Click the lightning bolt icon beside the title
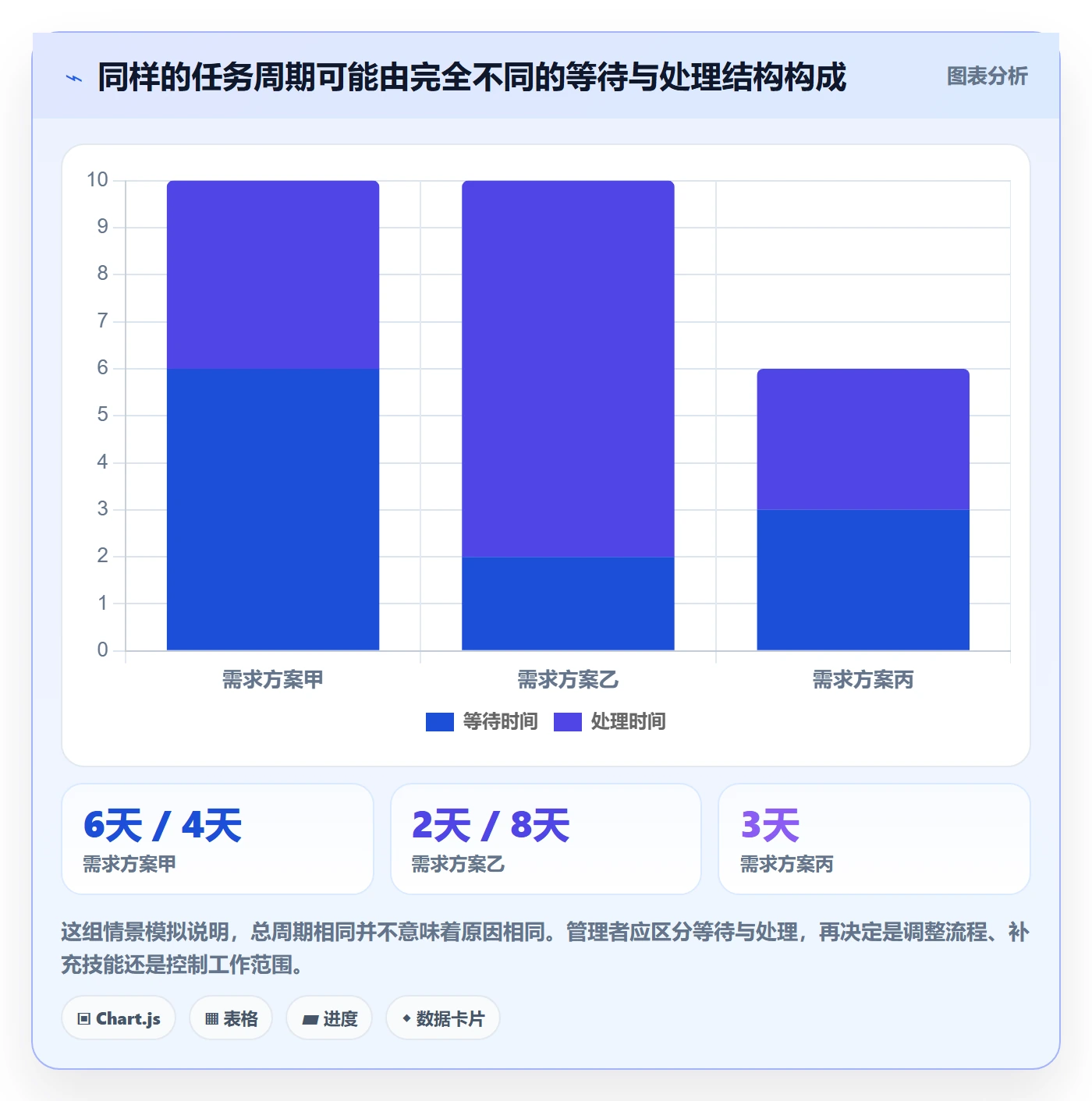 tap(74, 78)
